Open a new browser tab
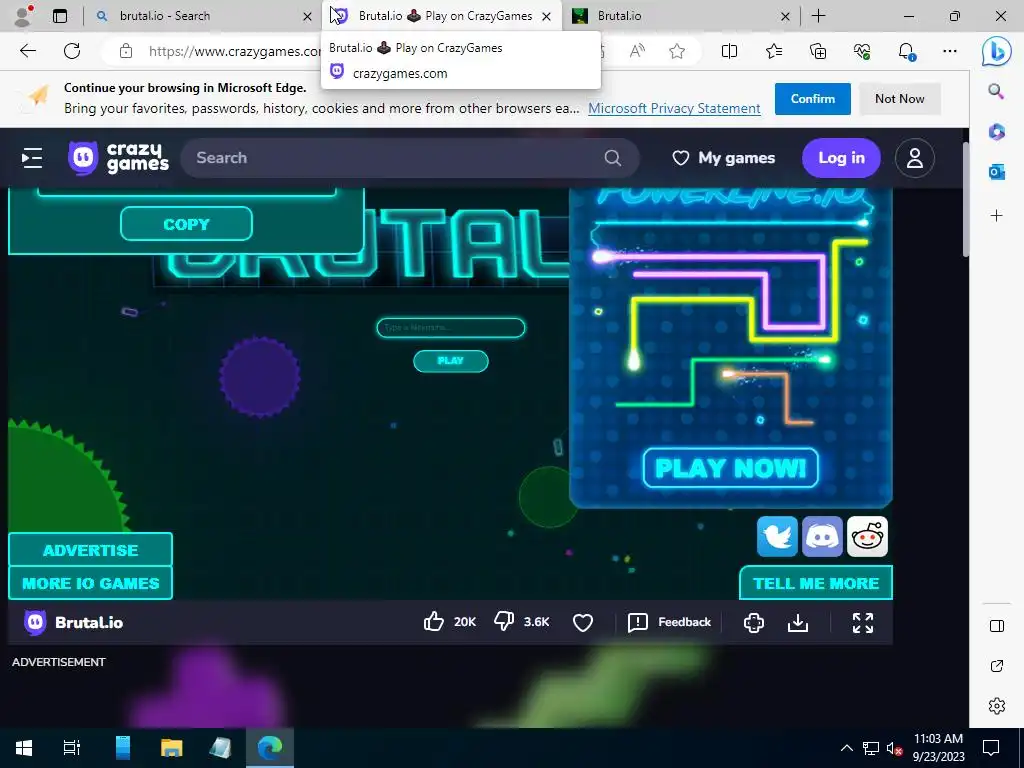The image size is (1024, 768). tap(818, 16)
